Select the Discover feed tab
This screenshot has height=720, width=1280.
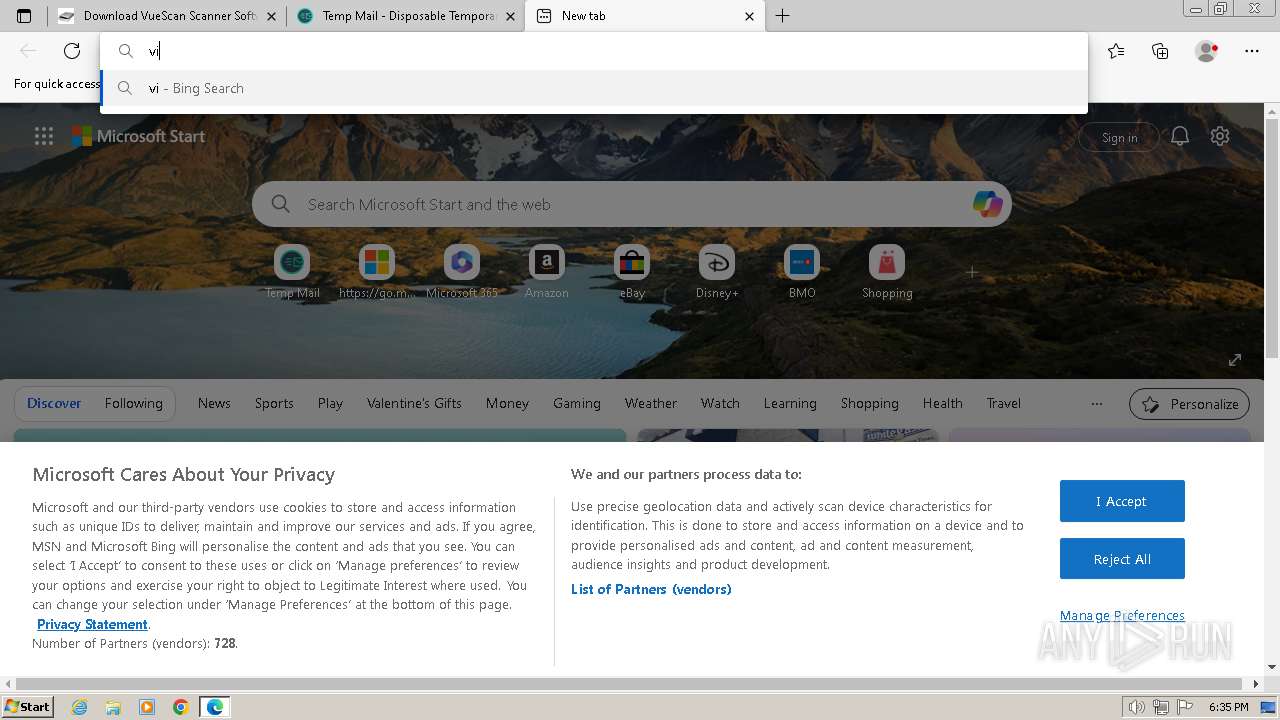click(x=54, y=404)
